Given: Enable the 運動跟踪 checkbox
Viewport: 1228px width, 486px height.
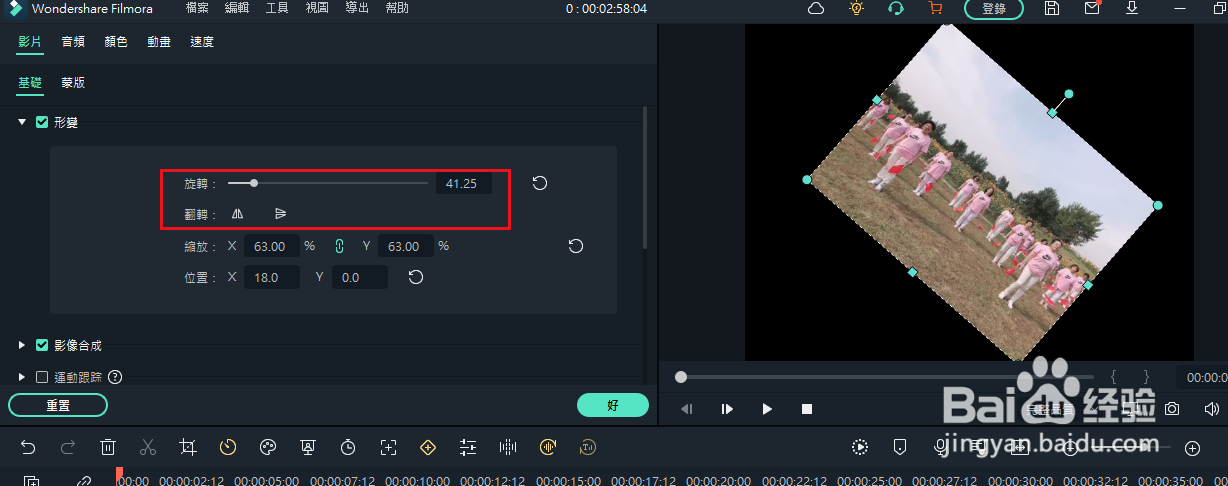Looking at the screenshot, I should click(42, 377).
